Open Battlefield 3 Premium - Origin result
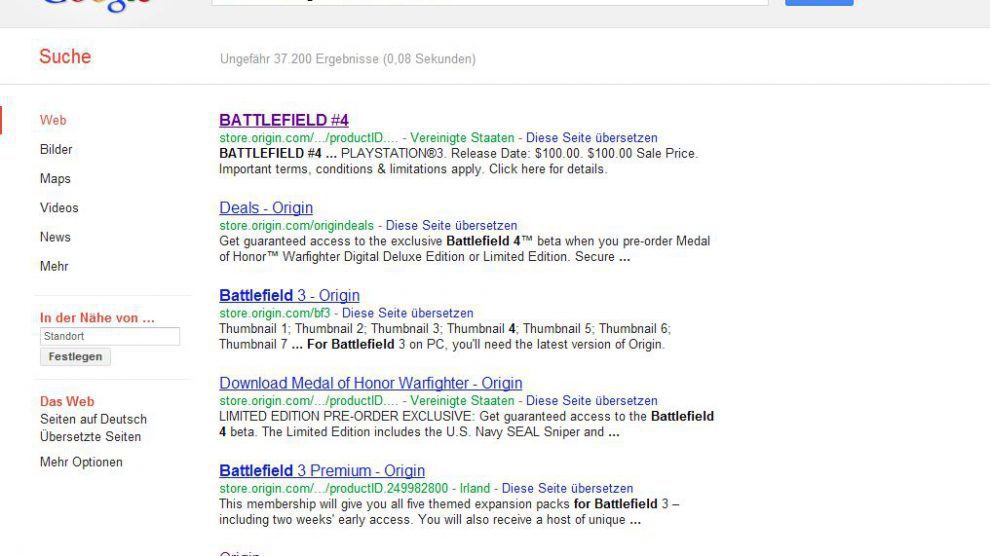990x556 pixels. pos(322,471)
